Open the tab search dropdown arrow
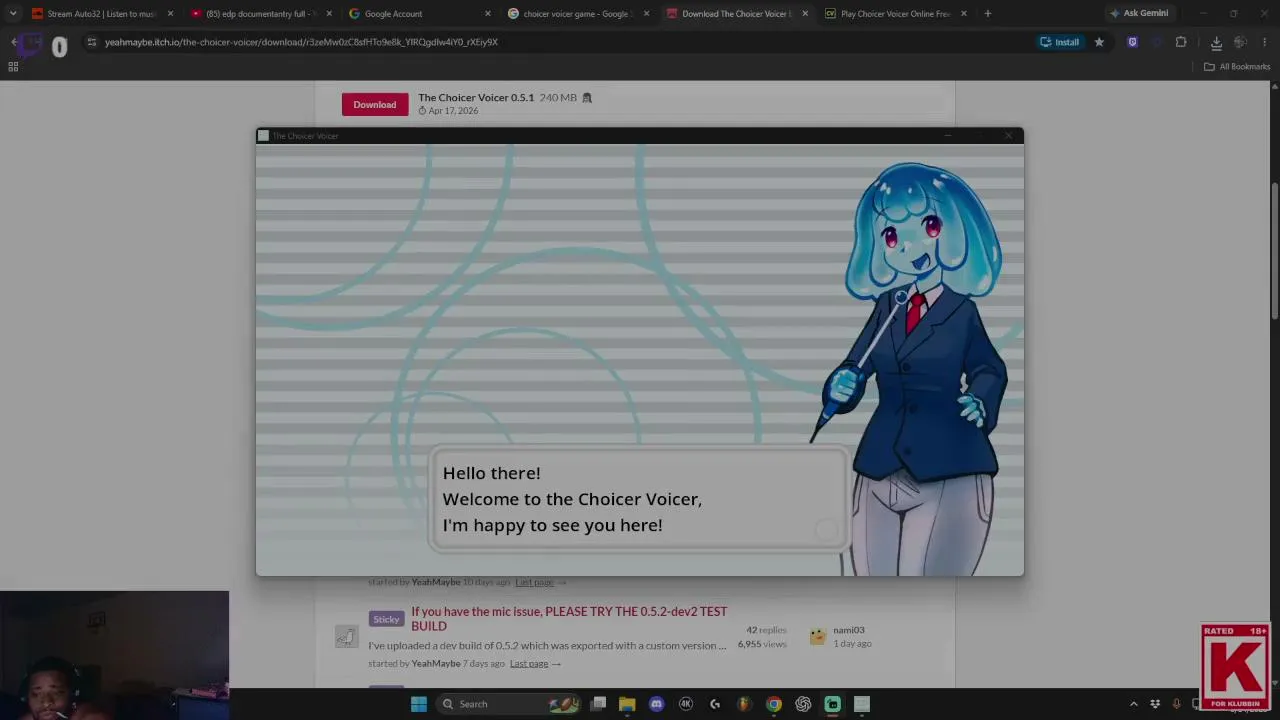Screen dimensions: 1280x720 (x=13, y=14)
